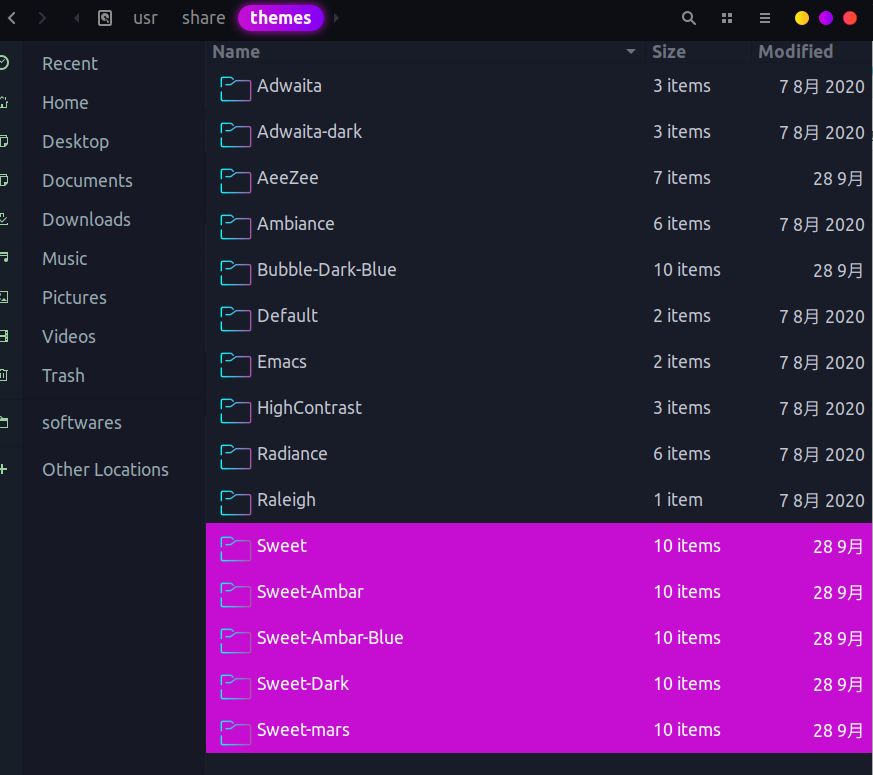This screenshot has height=775, width=873.
Task: Click the Sweet-mars folder name
Action: tap(303, 730)
